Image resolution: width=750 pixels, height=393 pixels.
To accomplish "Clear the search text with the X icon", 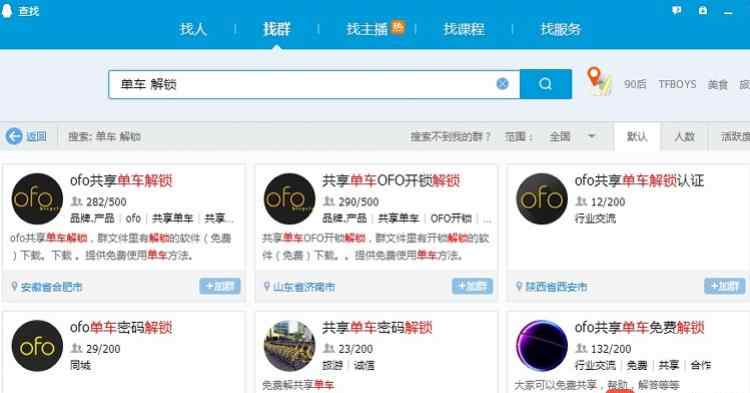I will 502,84.
